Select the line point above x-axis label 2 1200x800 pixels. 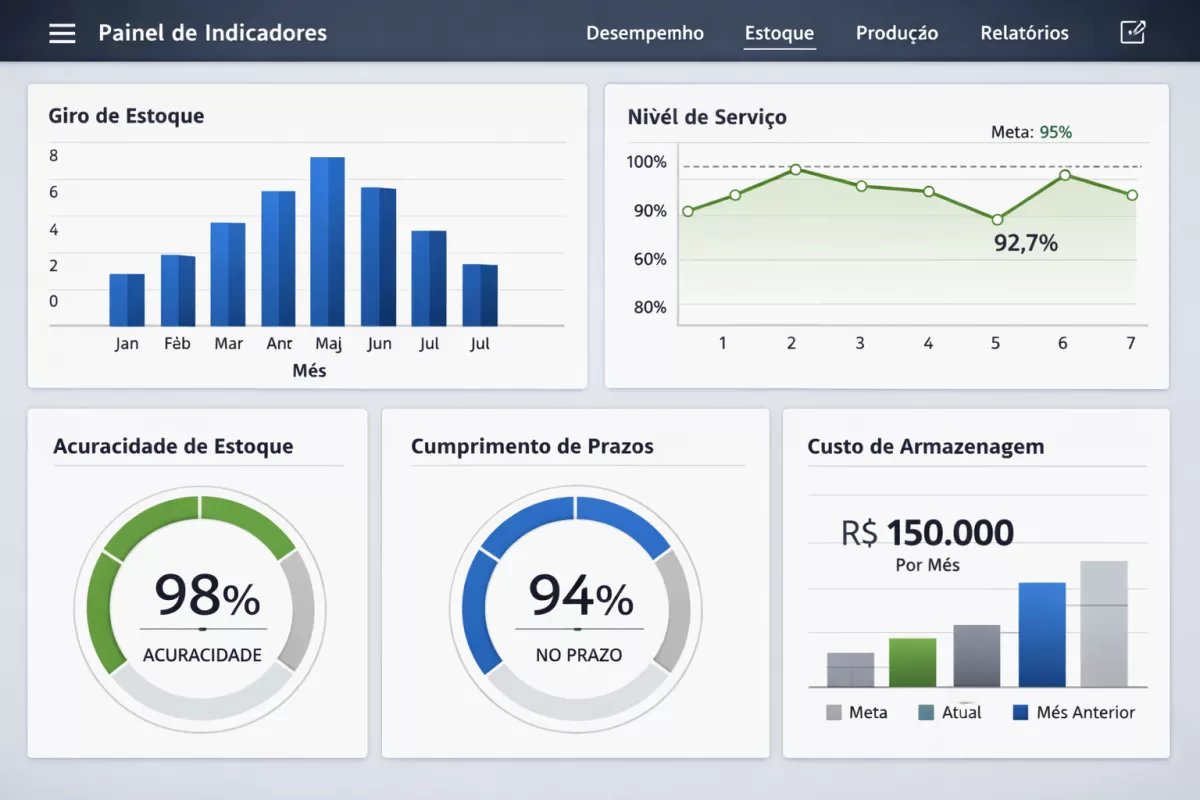(x=795, y=169)
